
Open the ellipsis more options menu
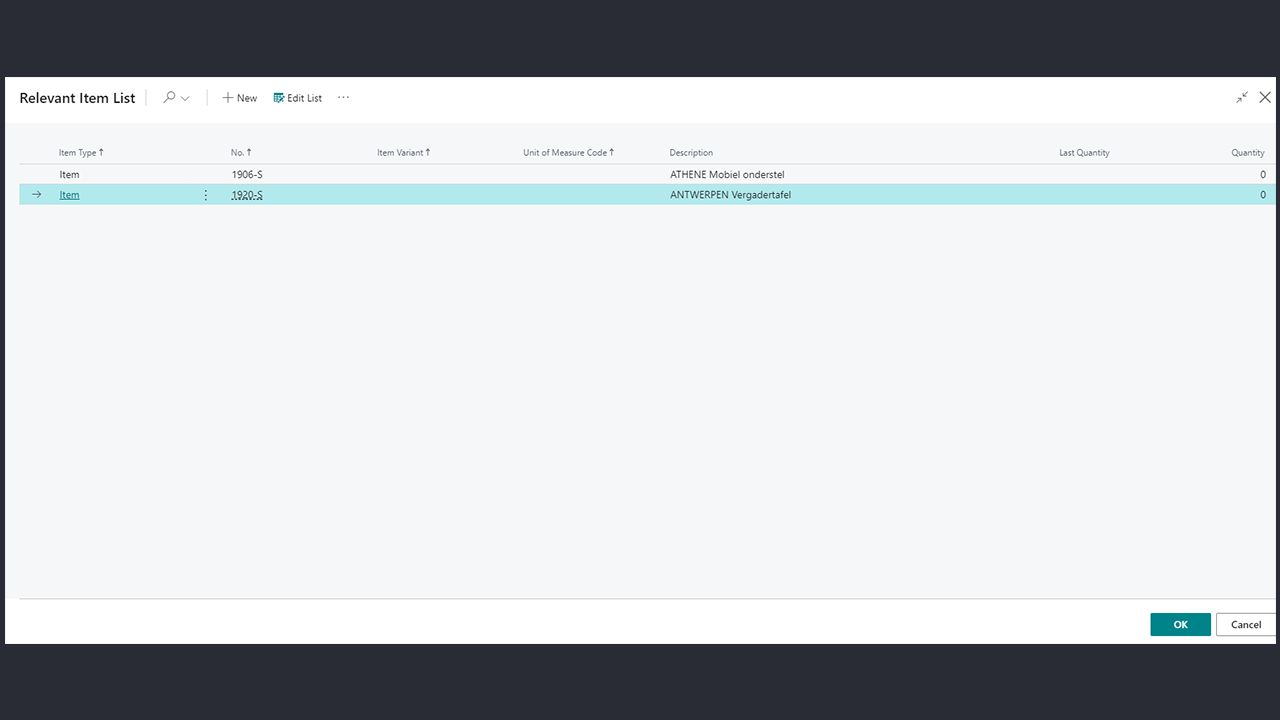[x=343, y=98]
